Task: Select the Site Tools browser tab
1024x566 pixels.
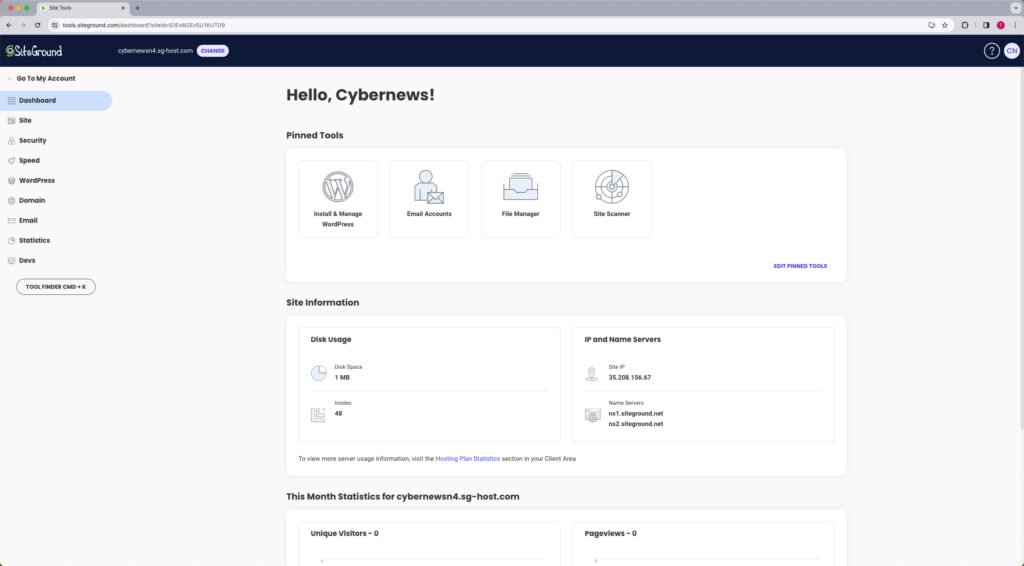Action: [82, 8]
